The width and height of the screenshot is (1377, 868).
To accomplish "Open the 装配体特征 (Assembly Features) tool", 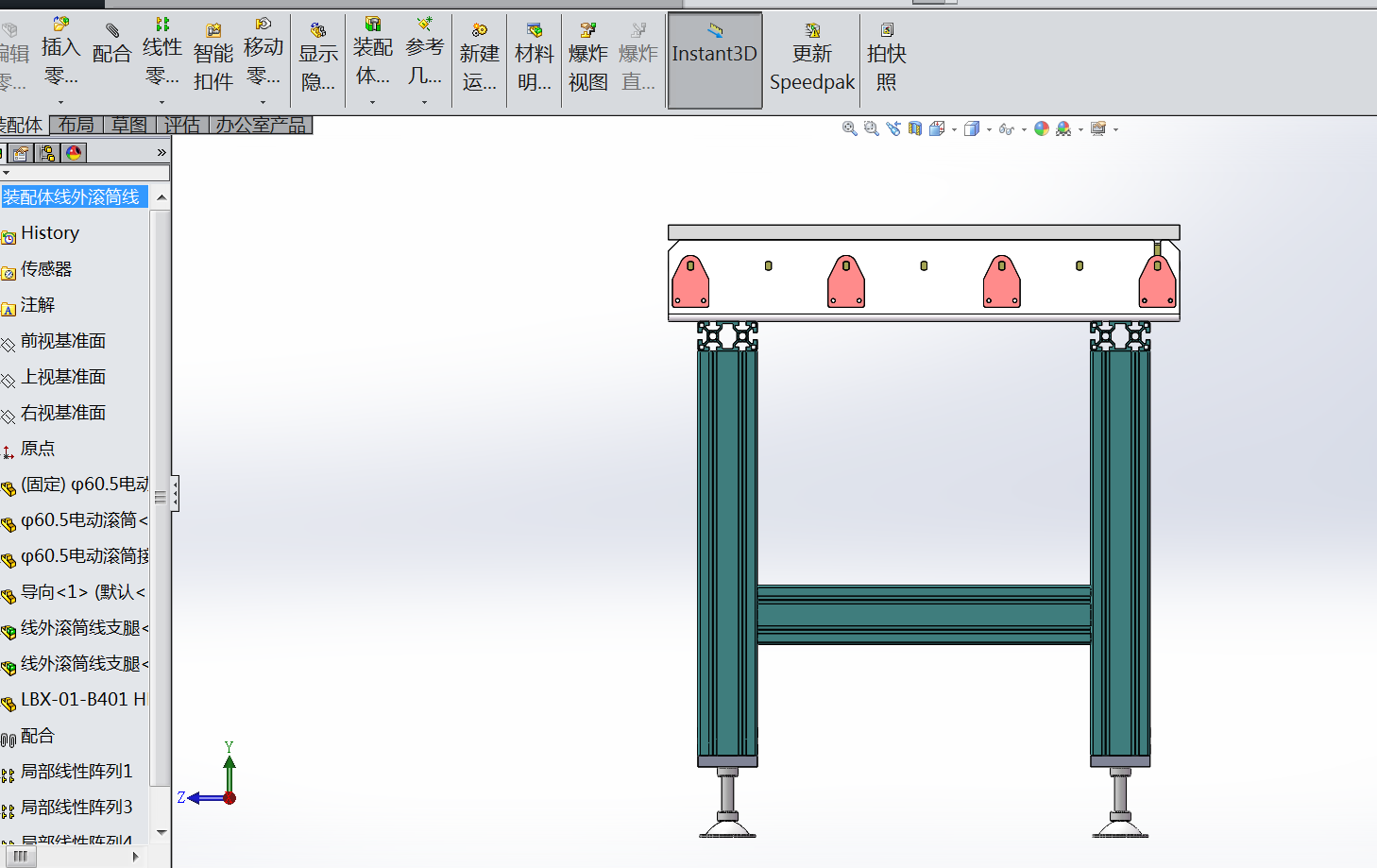I will [x=373, y=52].
